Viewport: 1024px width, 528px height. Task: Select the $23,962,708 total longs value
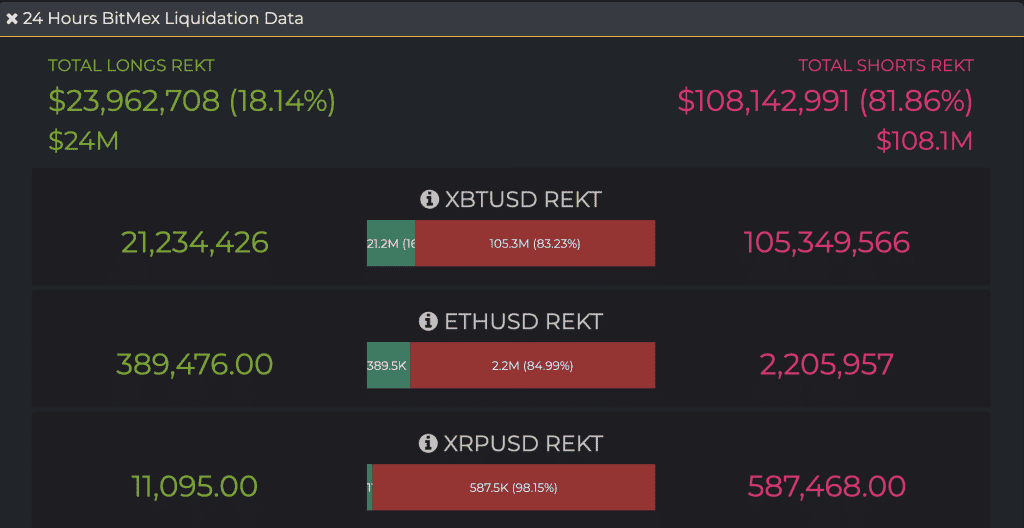coord(191,101)
